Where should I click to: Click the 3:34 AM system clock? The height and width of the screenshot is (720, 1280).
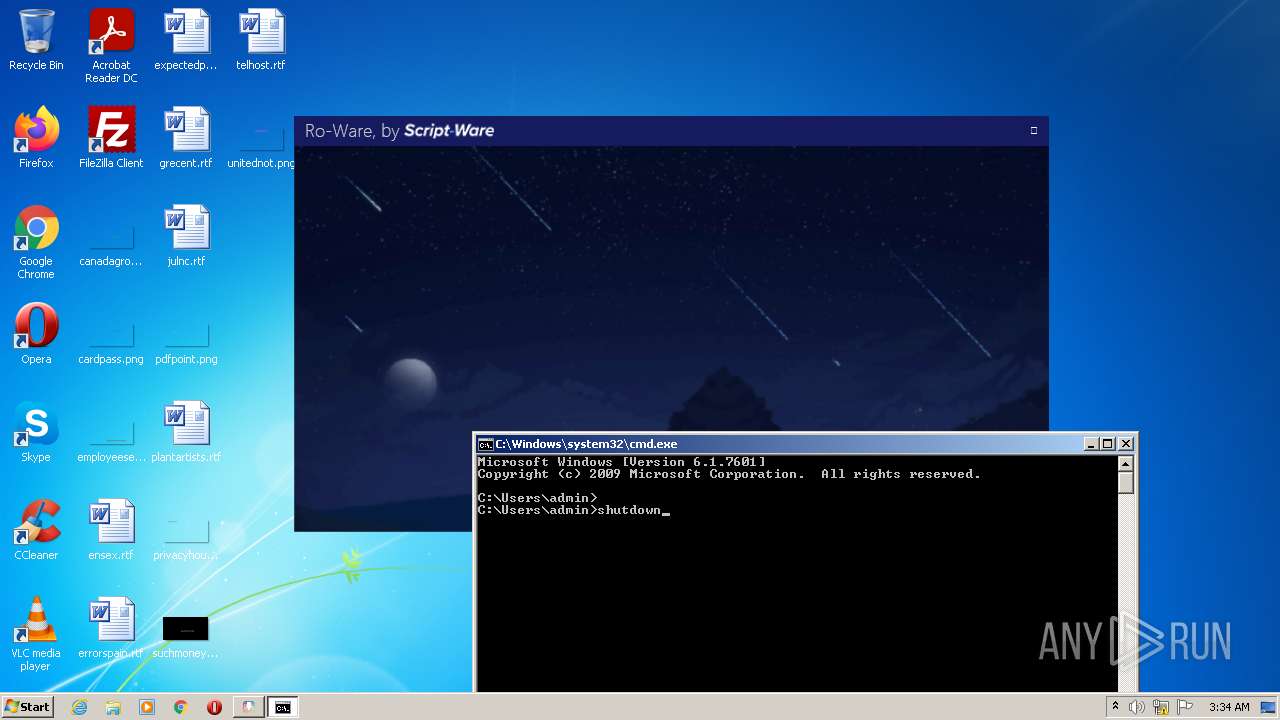pos(1229,707)
